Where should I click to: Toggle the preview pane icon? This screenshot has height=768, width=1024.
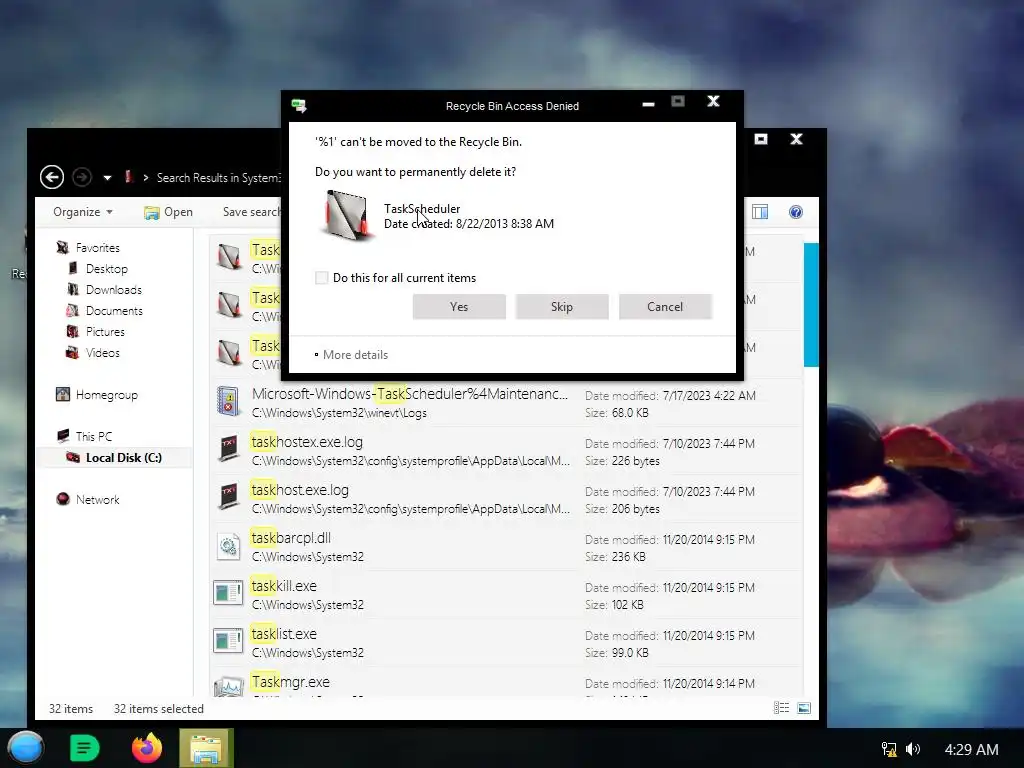pos(760,212)
